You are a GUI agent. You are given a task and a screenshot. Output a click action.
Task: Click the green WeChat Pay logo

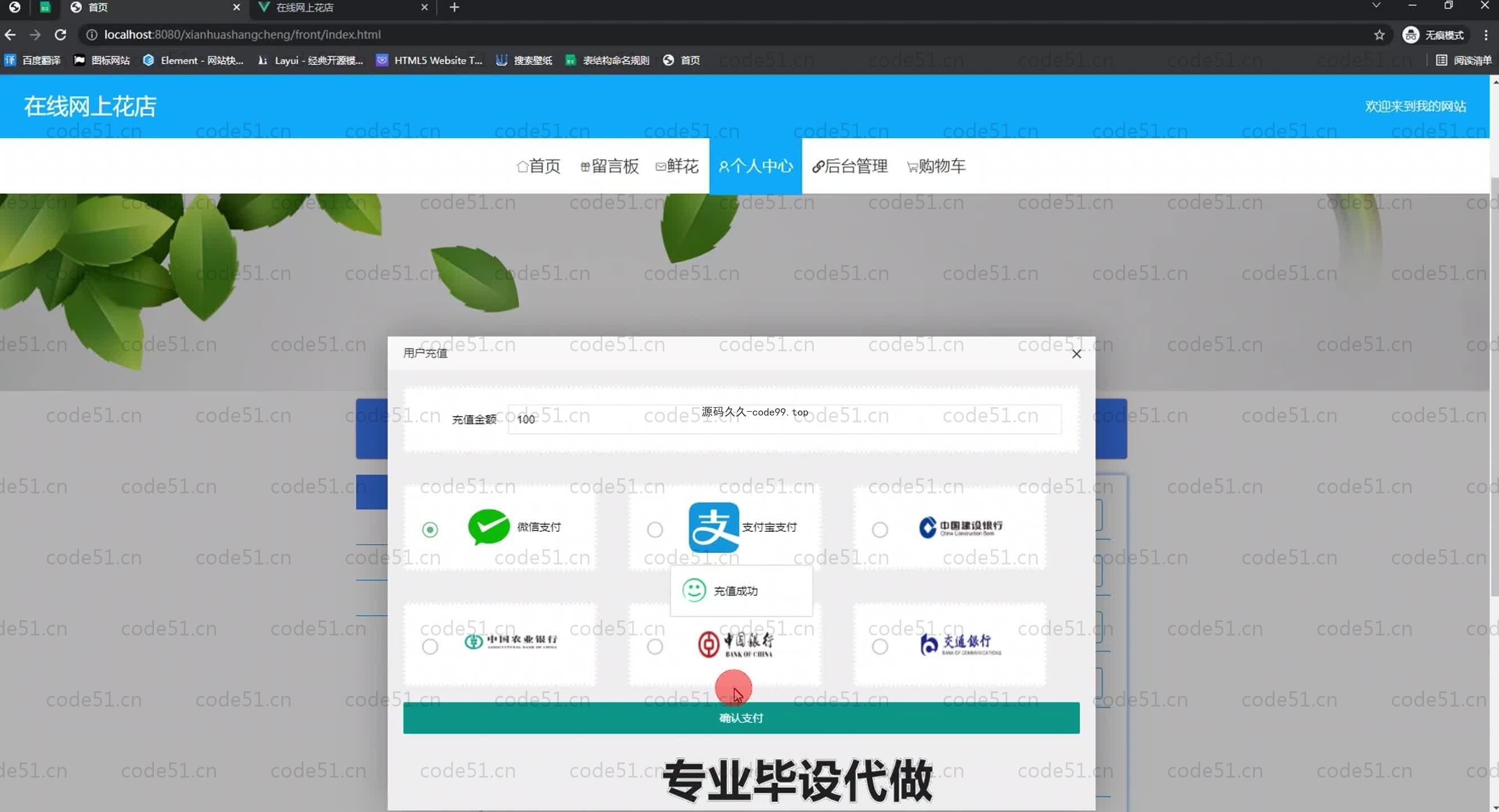click(x=489, y=527)
